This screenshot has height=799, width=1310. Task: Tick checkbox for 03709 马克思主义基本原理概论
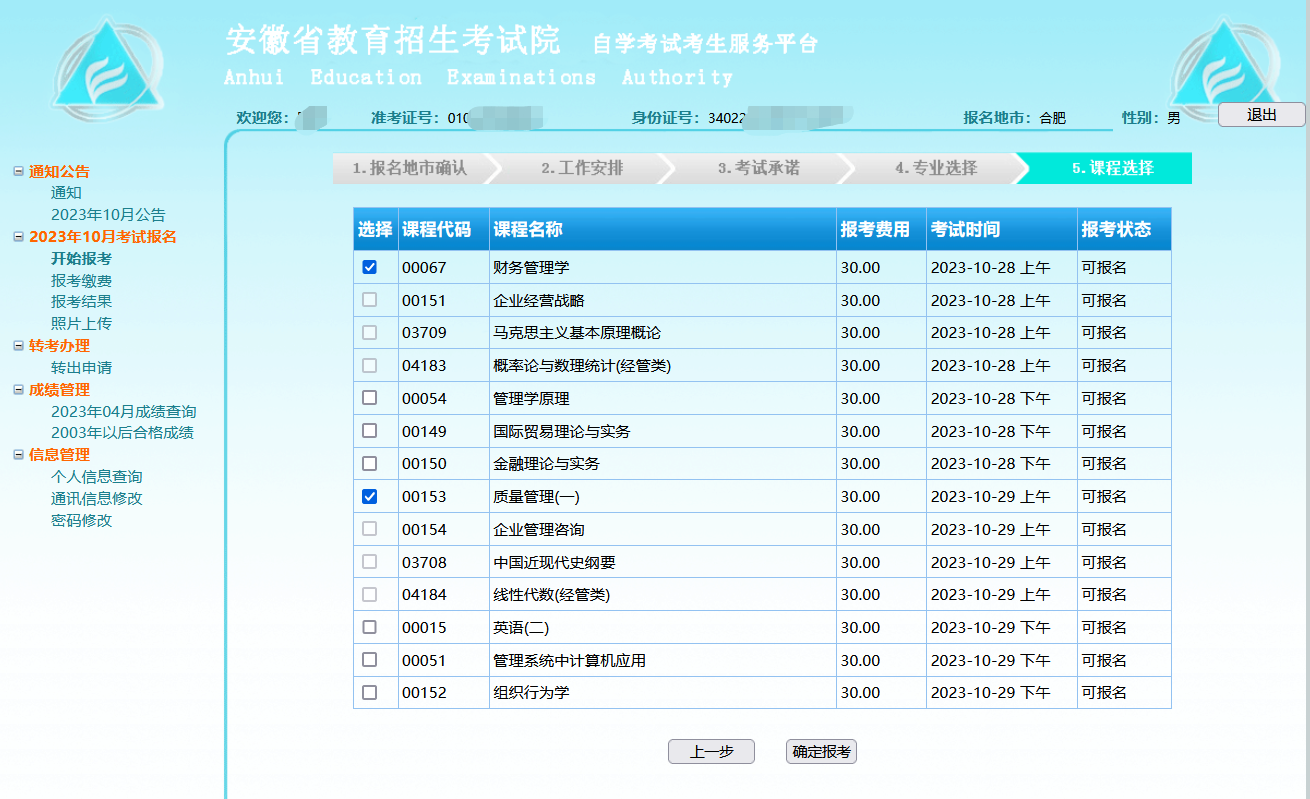pyautogui.click(x=370, y=332)
